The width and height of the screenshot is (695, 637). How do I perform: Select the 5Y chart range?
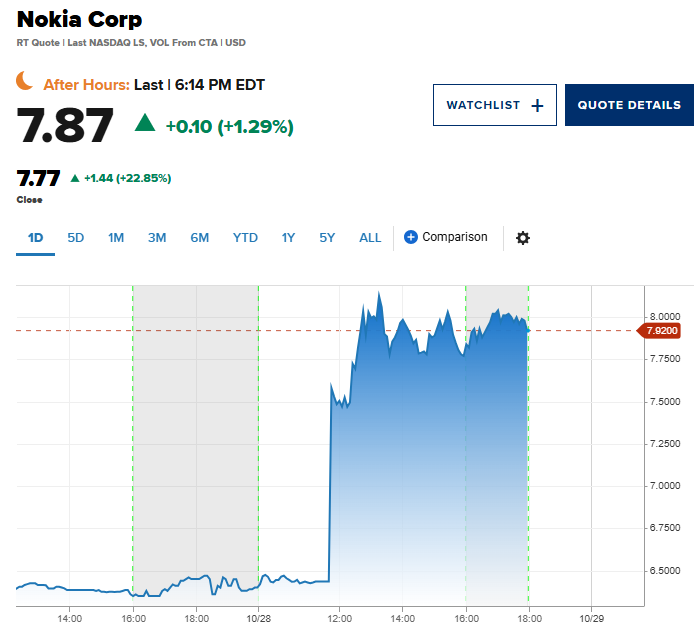(x=328, y=238)
